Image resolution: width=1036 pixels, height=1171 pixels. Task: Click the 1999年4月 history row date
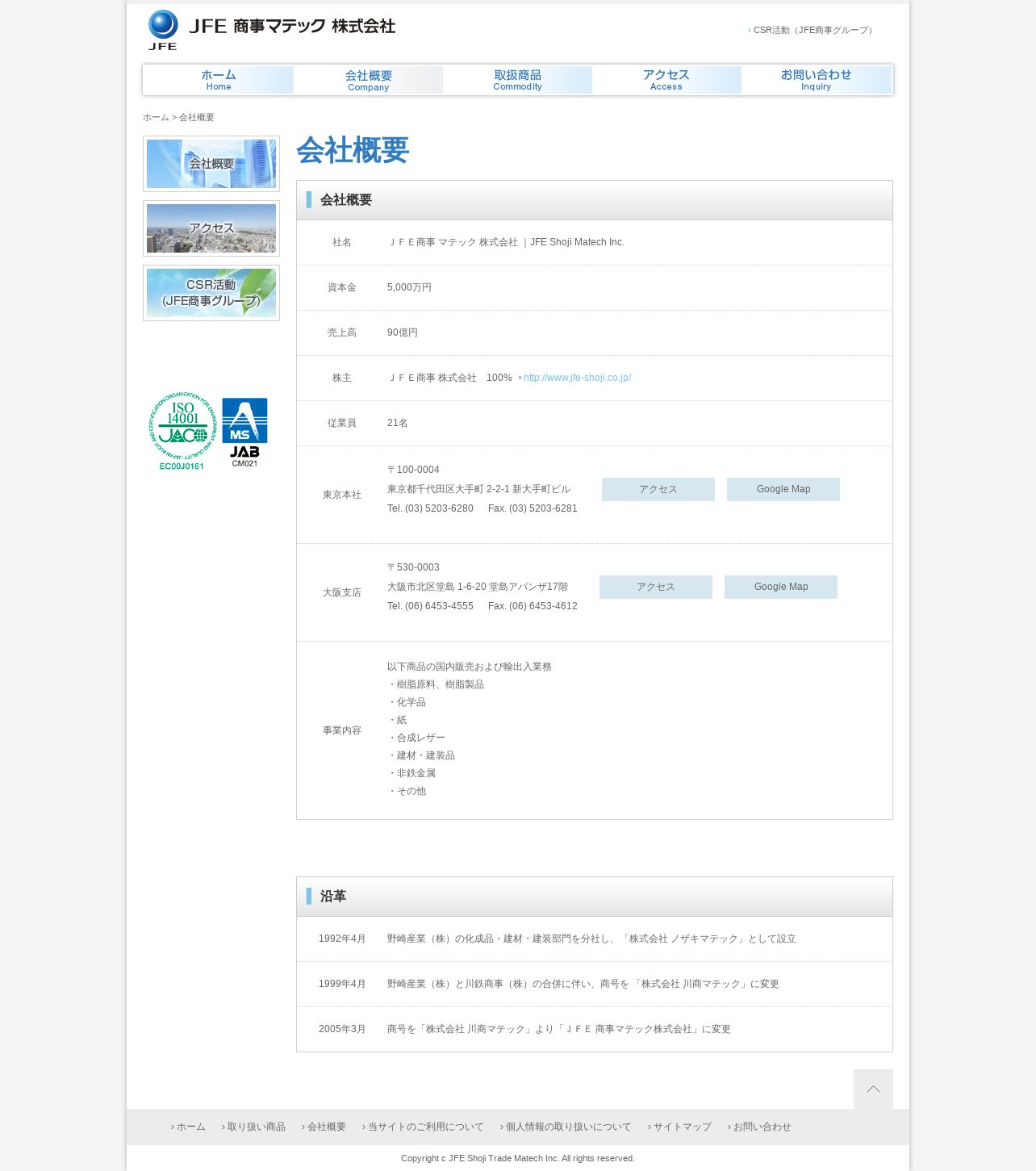tap(342, 984)
